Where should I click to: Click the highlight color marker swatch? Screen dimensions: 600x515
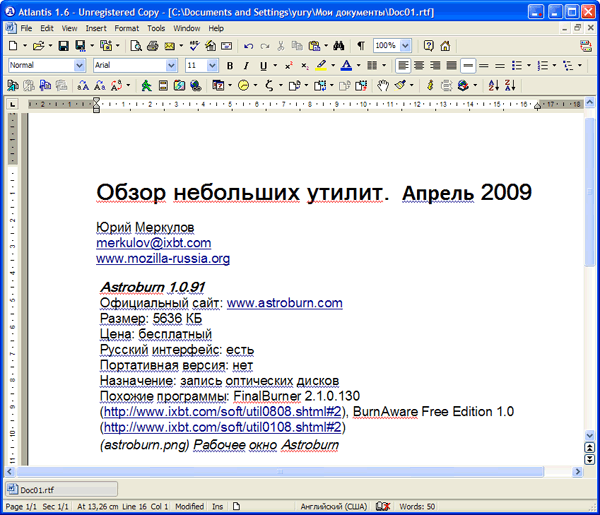321,66
